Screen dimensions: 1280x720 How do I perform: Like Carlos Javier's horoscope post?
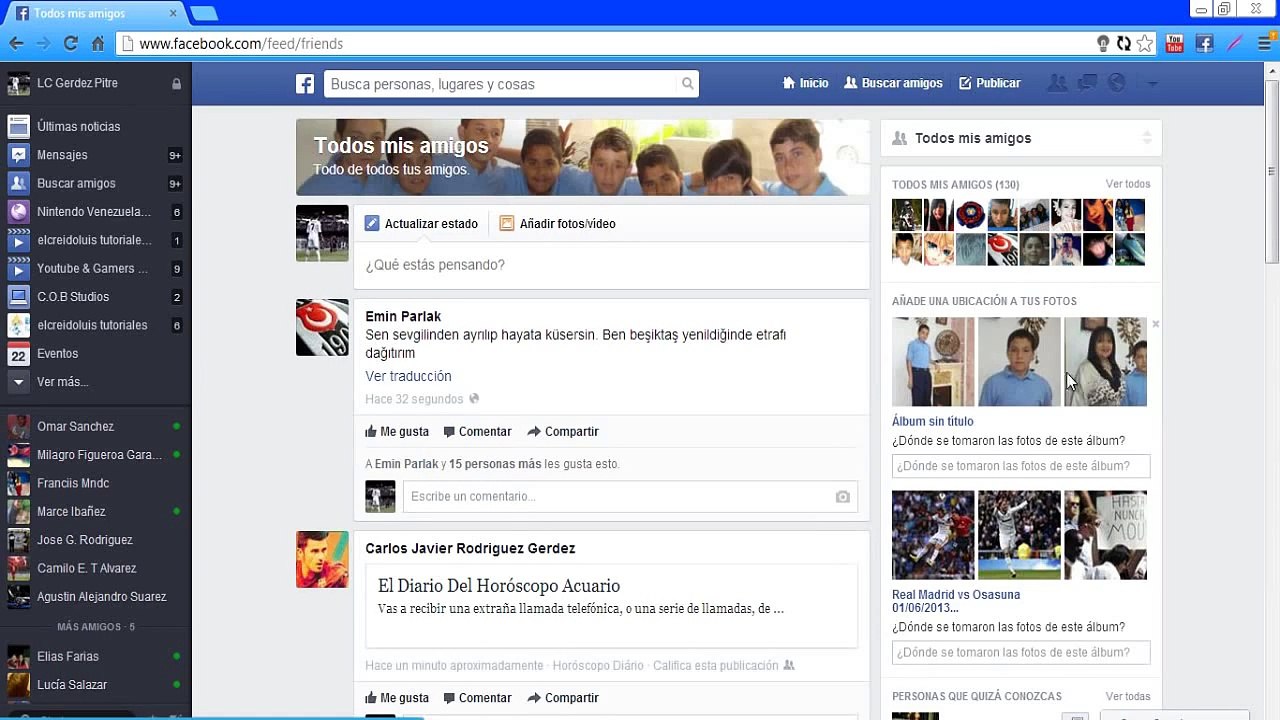[397, 698]
